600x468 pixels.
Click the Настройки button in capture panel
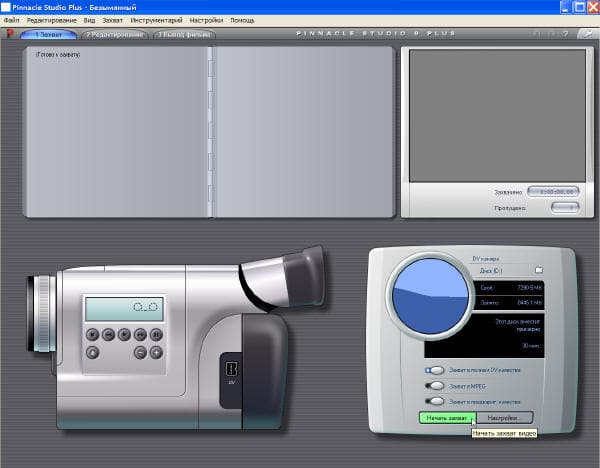coord(505,418)
